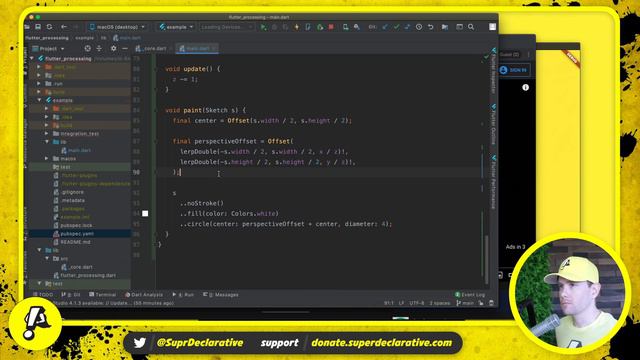Select main.dart in the project tree
This screenshot has width=640, height=360.
coord(76,150)
